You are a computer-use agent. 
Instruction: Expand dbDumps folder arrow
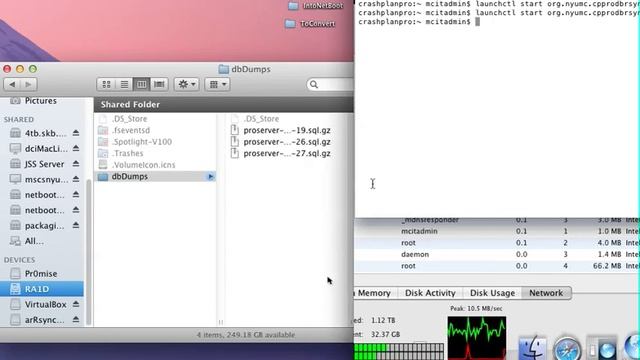(x=211, y=177)
